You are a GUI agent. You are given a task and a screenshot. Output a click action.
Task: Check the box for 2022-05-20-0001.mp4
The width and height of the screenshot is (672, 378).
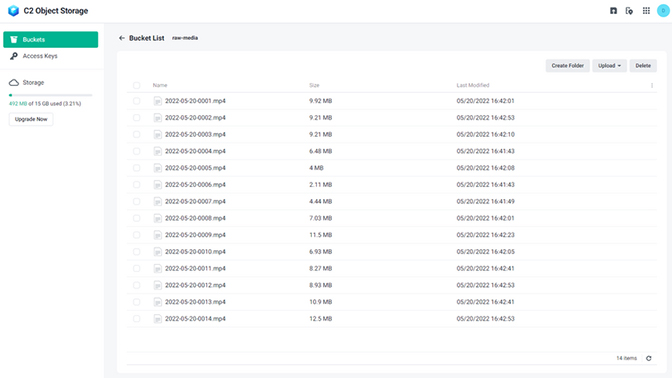[136, 101]
